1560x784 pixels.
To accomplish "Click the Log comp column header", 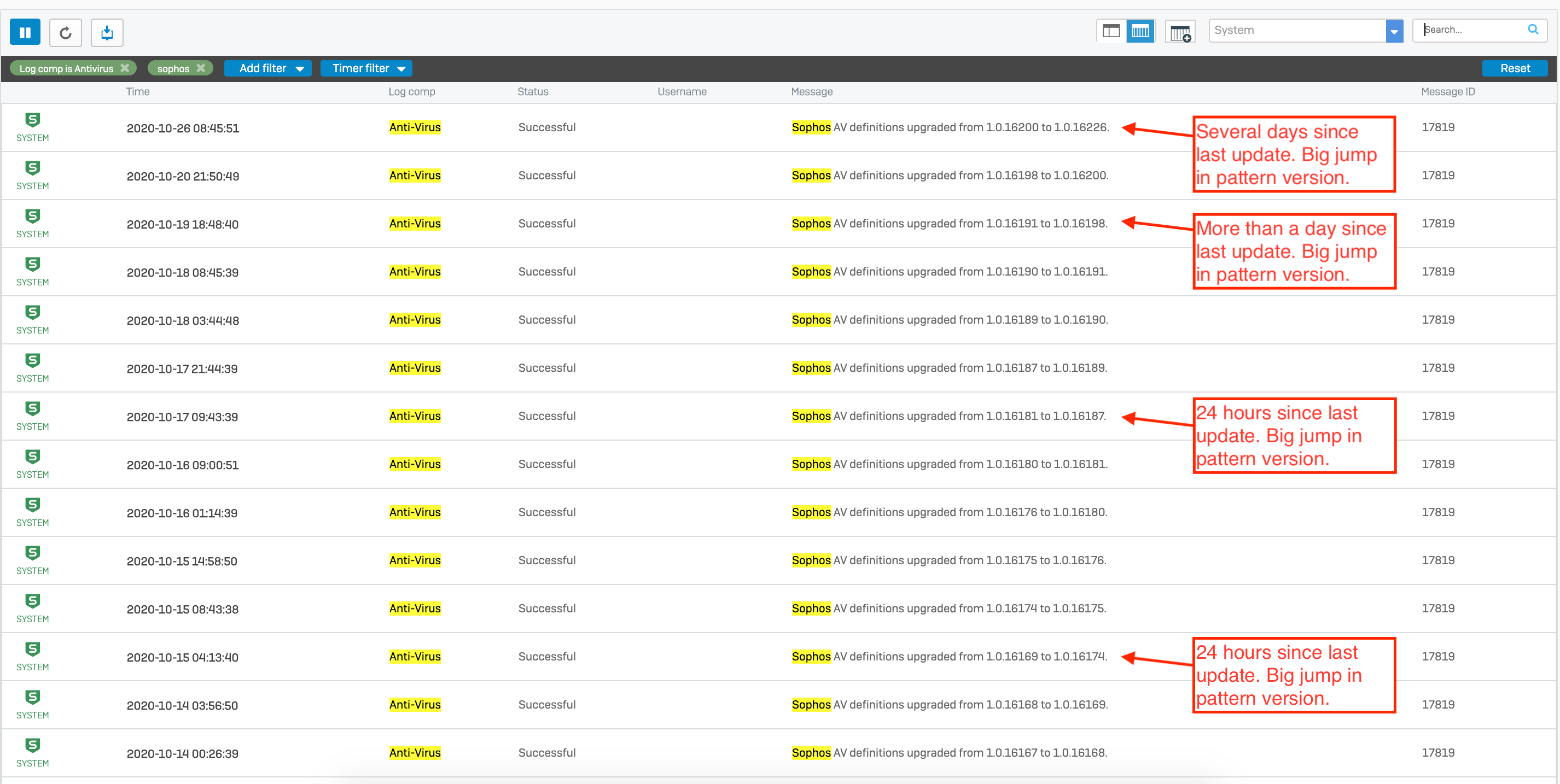I will point(412,91).
